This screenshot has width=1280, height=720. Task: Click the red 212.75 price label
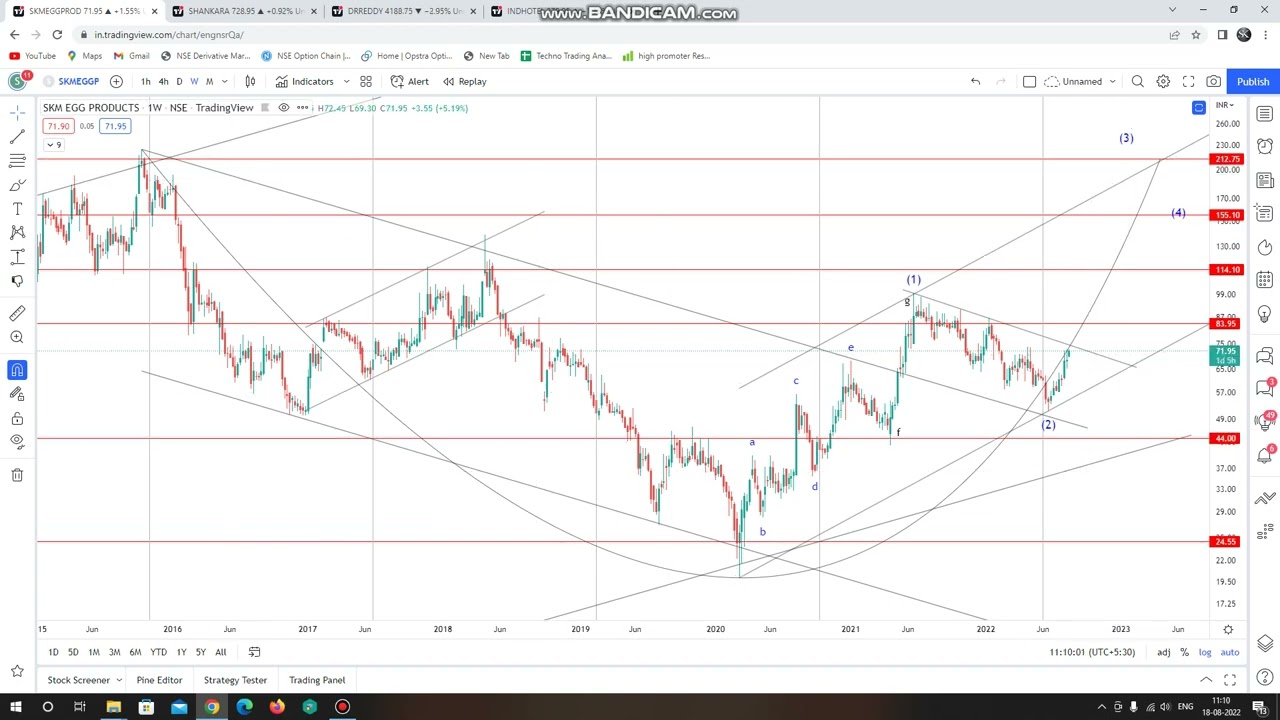1226,159
